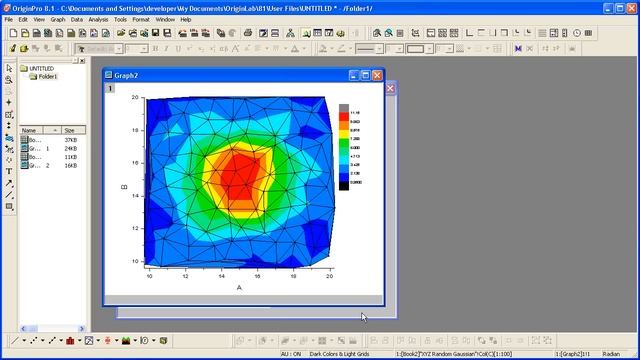
Task: Click the Line+Symbol plot icon
Action: coord(52,340)
